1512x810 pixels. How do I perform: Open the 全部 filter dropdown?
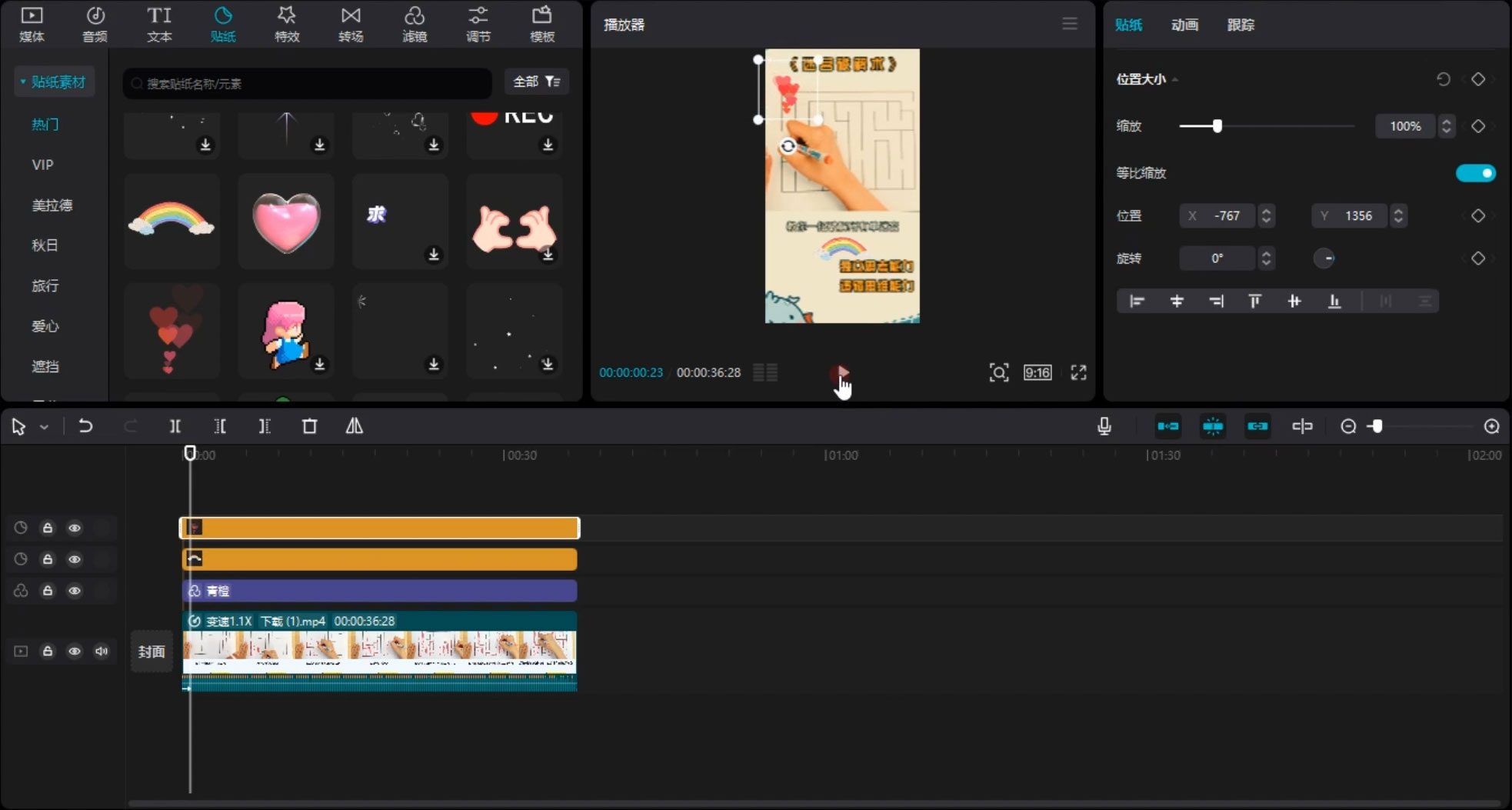click(x=537, y=82)
